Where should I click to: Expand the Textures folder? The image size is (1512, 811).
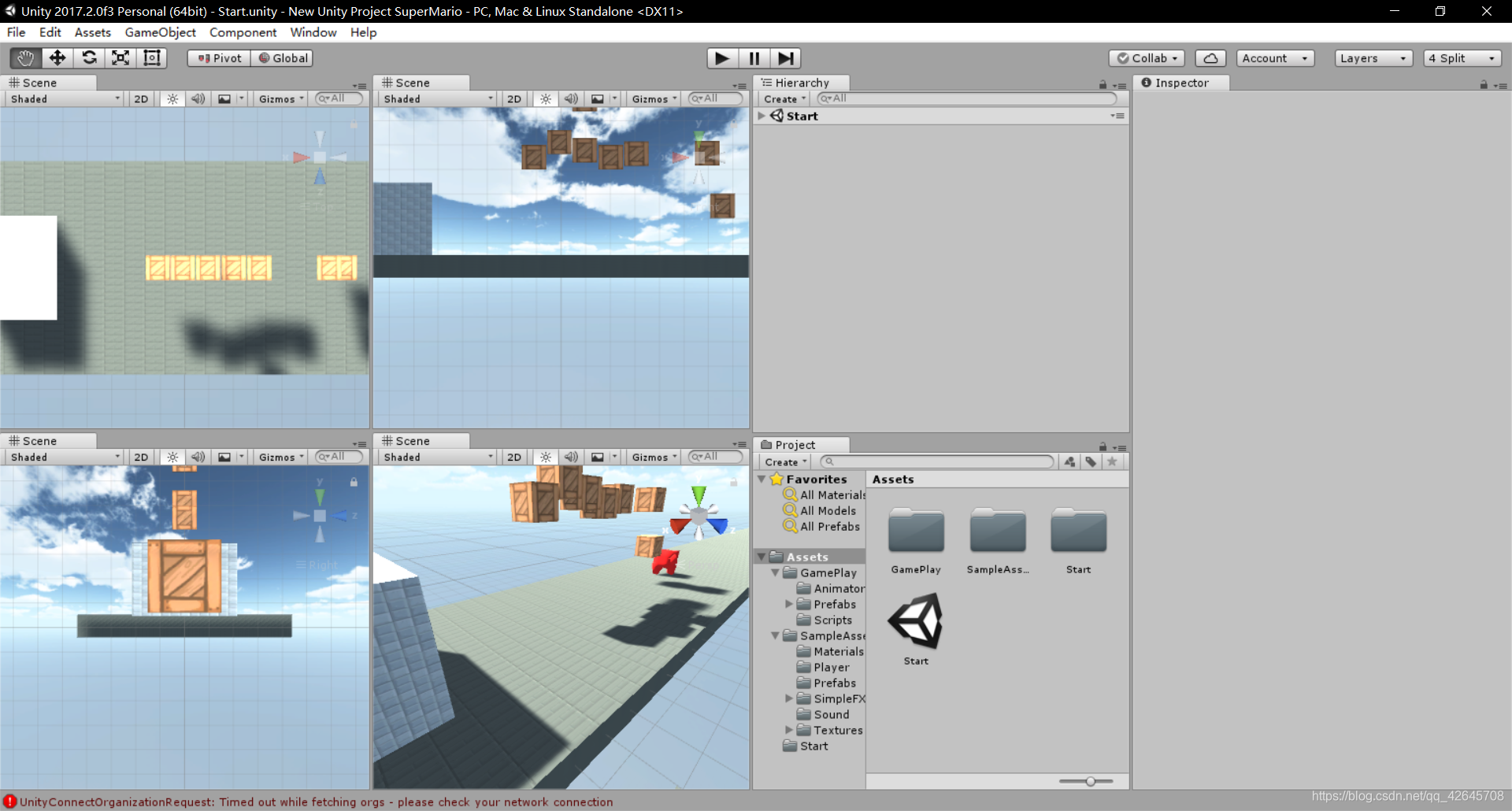point(789,730)
